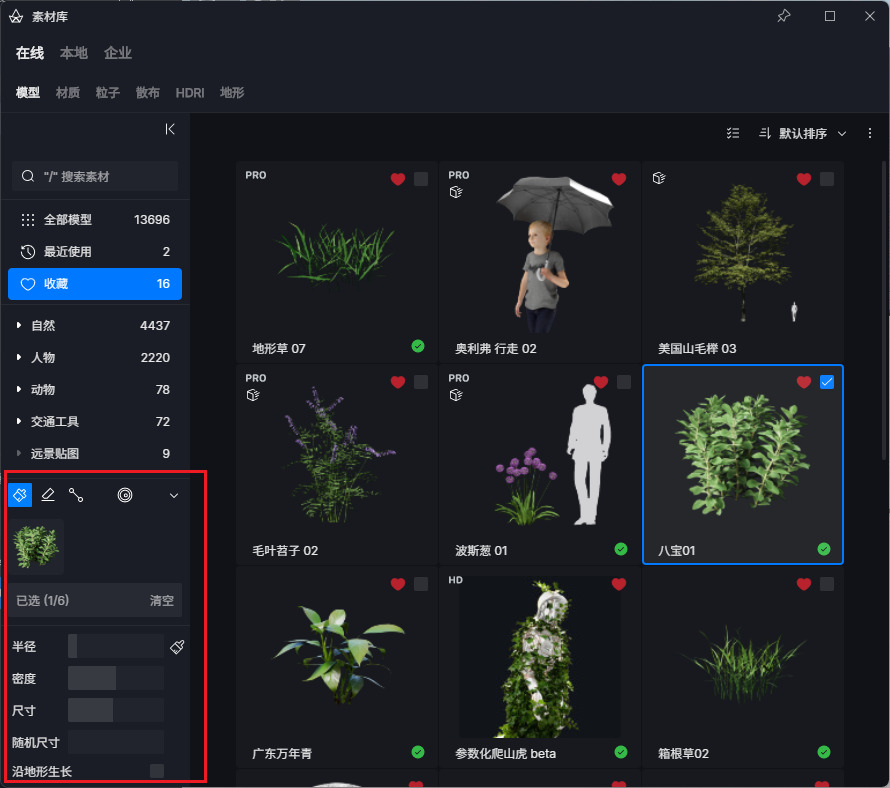The width and height of the screenshot is (890, 788).
Task: Adjust the 密度 density slider
Action: click(115, 679)
